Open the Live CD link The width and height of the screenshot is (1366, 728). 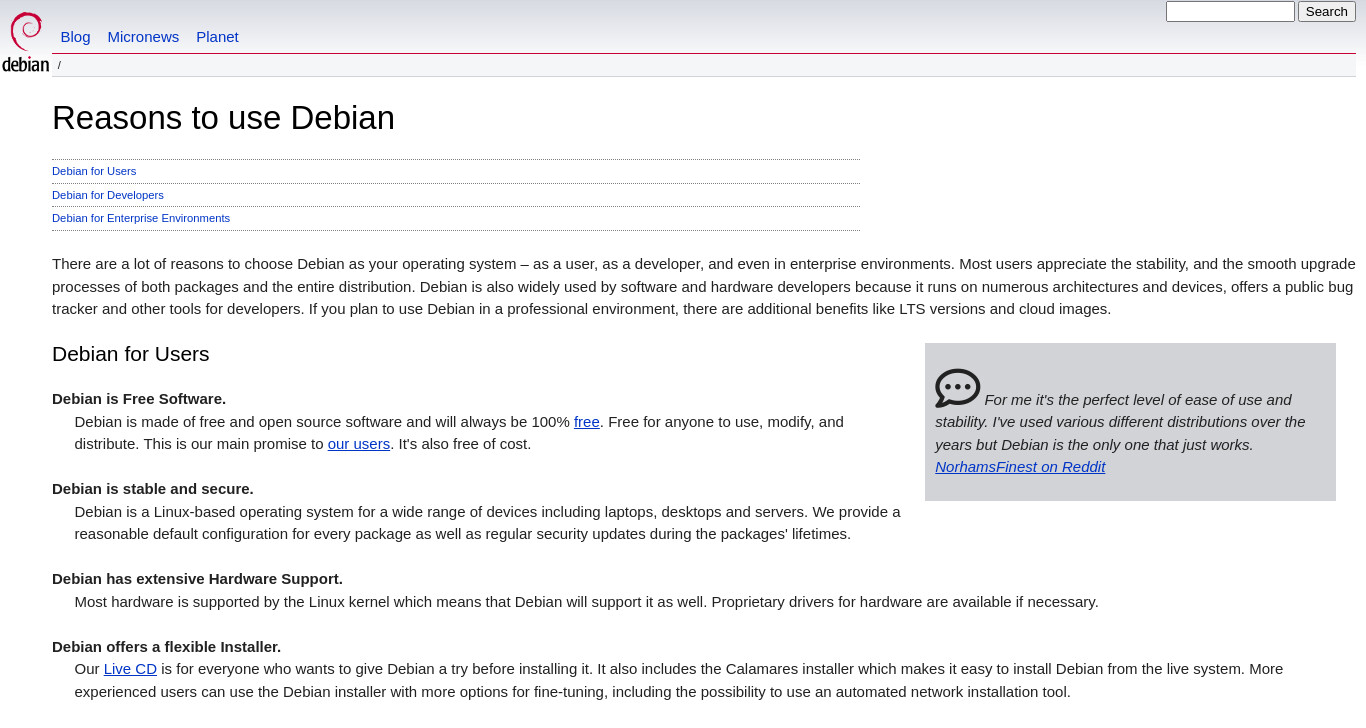130,669
